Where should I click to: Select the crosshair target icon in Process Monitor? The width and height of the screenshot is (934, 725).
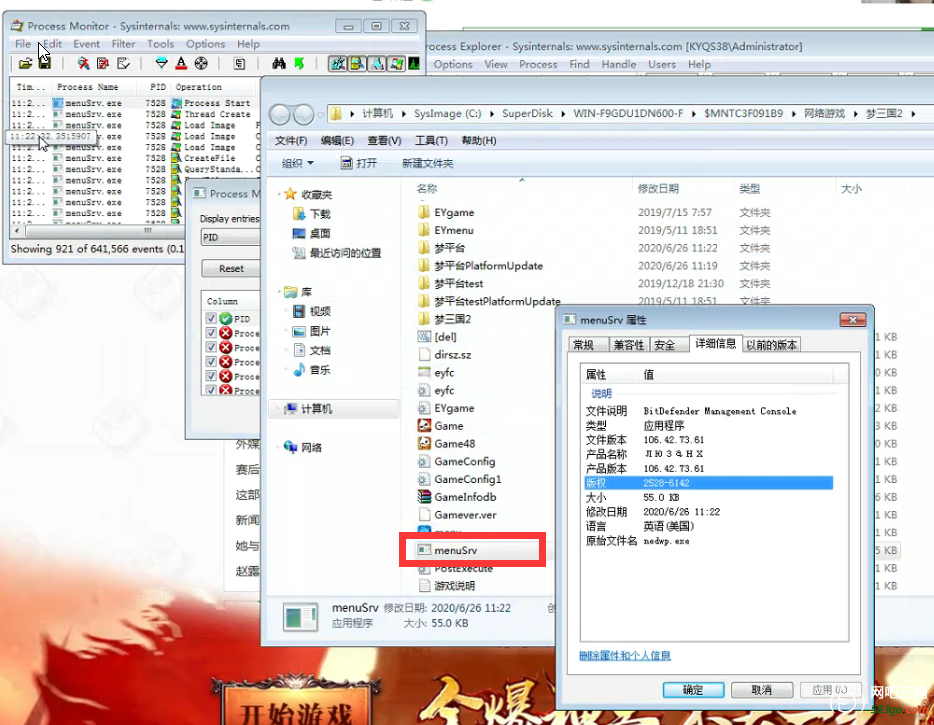(201, 63)
